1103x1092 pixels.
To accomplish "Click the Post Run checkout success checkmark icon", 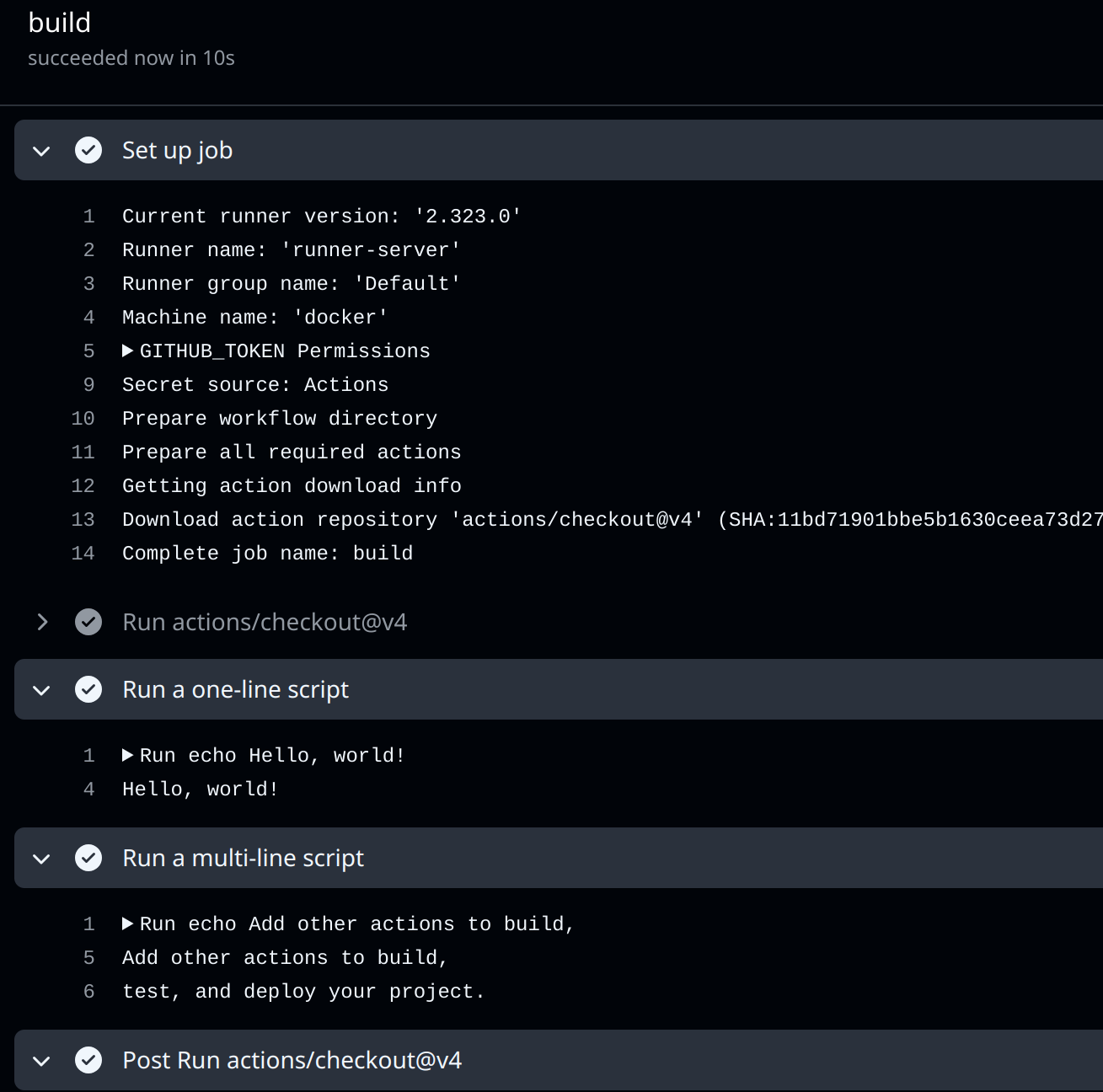I will tap(88, 1060).
